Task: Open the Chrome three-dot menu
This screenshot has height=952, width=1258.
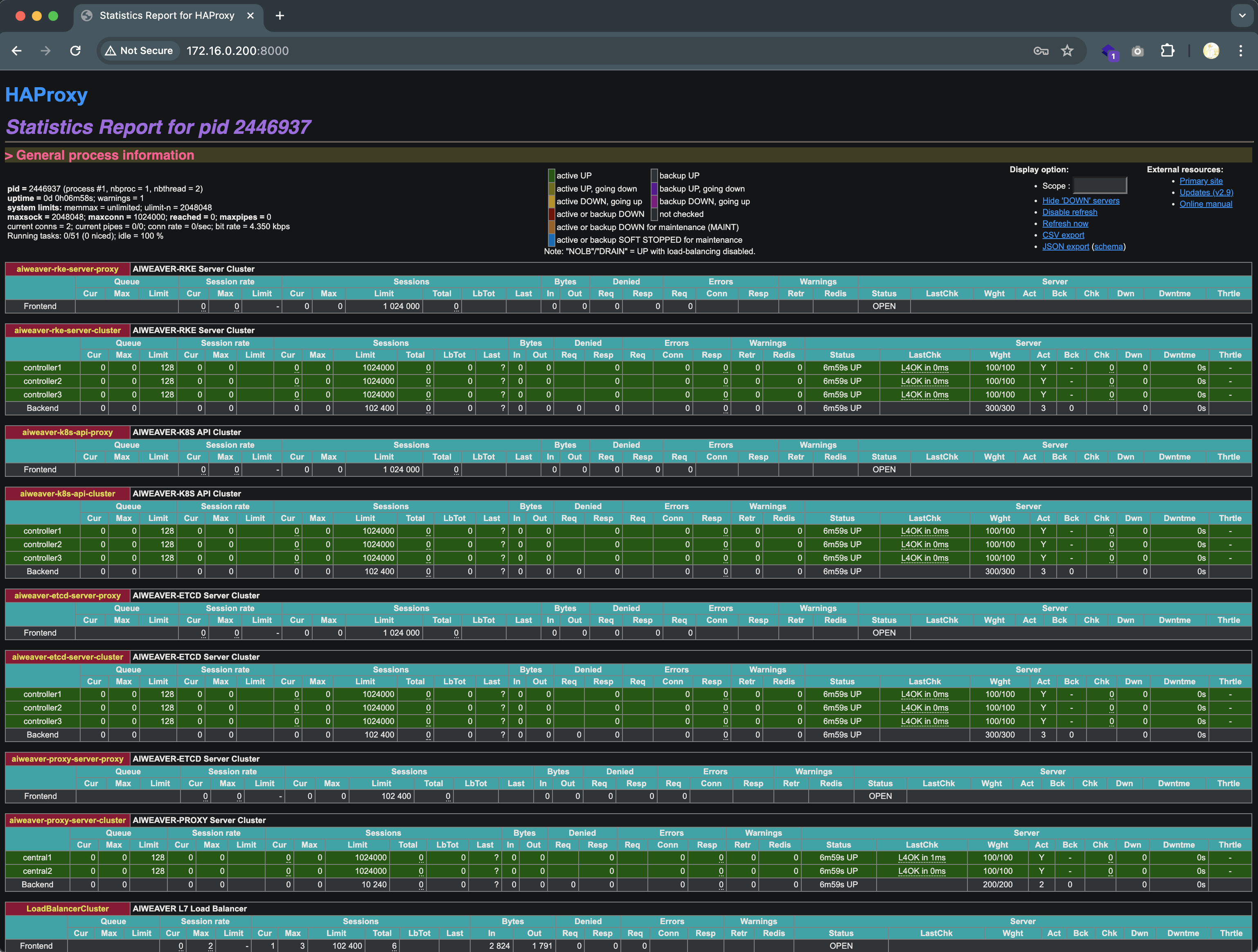Action: (x=1240, y=51)
